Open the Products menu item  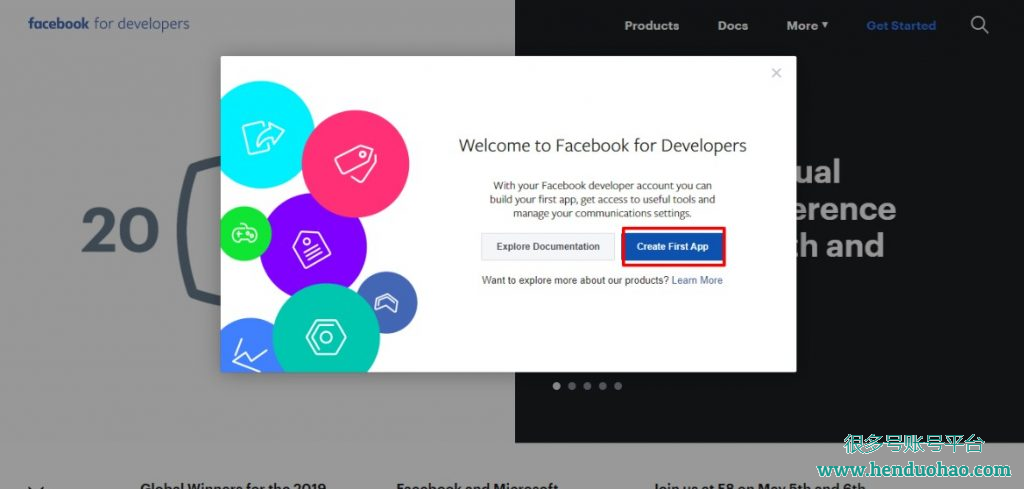[x=651, y=25]
